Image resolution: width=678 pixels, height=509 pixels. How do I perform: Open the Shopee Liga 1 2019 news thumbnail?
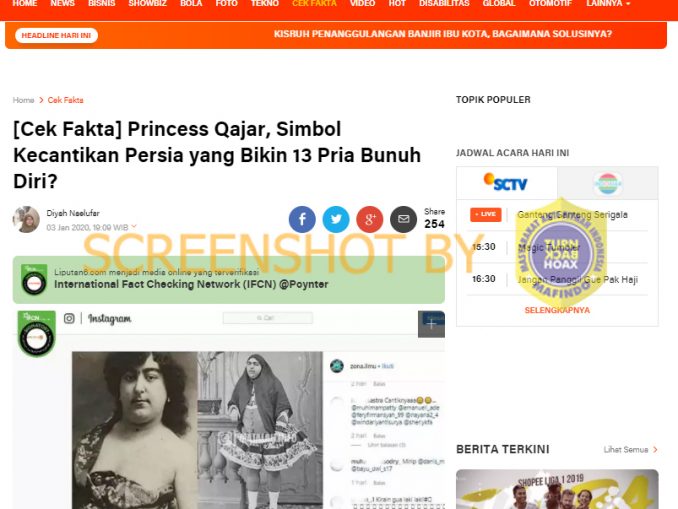557,489
